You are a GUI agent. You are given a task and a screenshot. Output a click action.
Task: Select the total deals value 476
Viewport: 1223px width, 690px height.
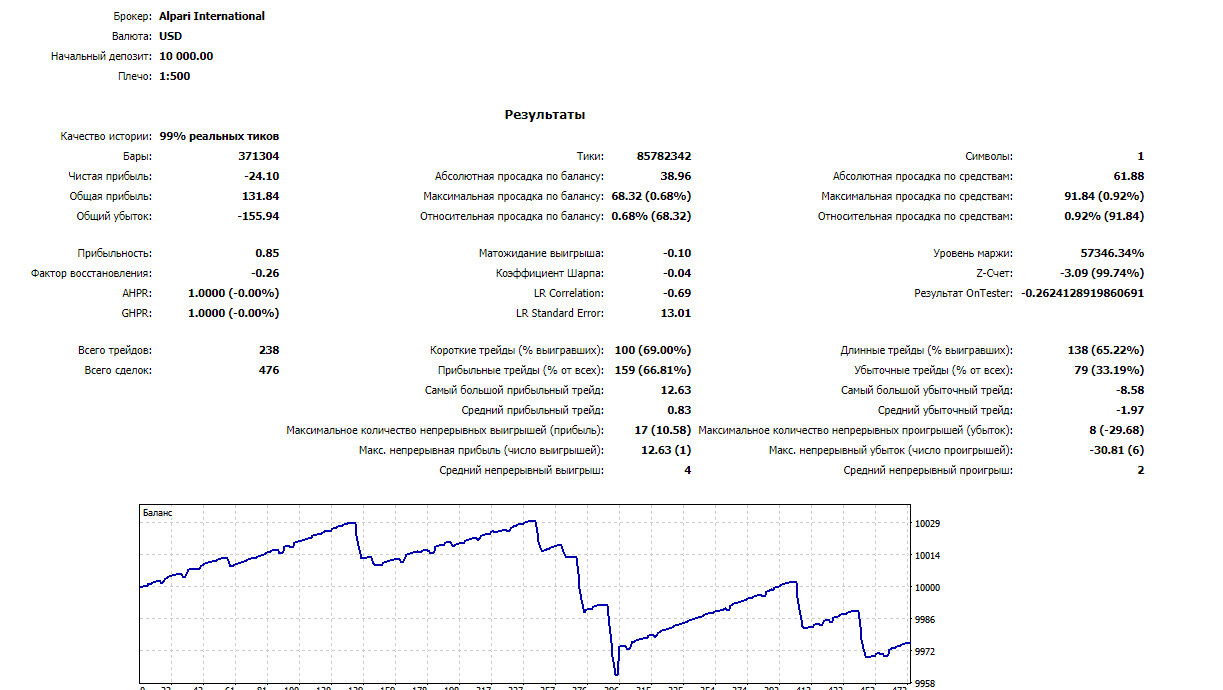(269, 370)
